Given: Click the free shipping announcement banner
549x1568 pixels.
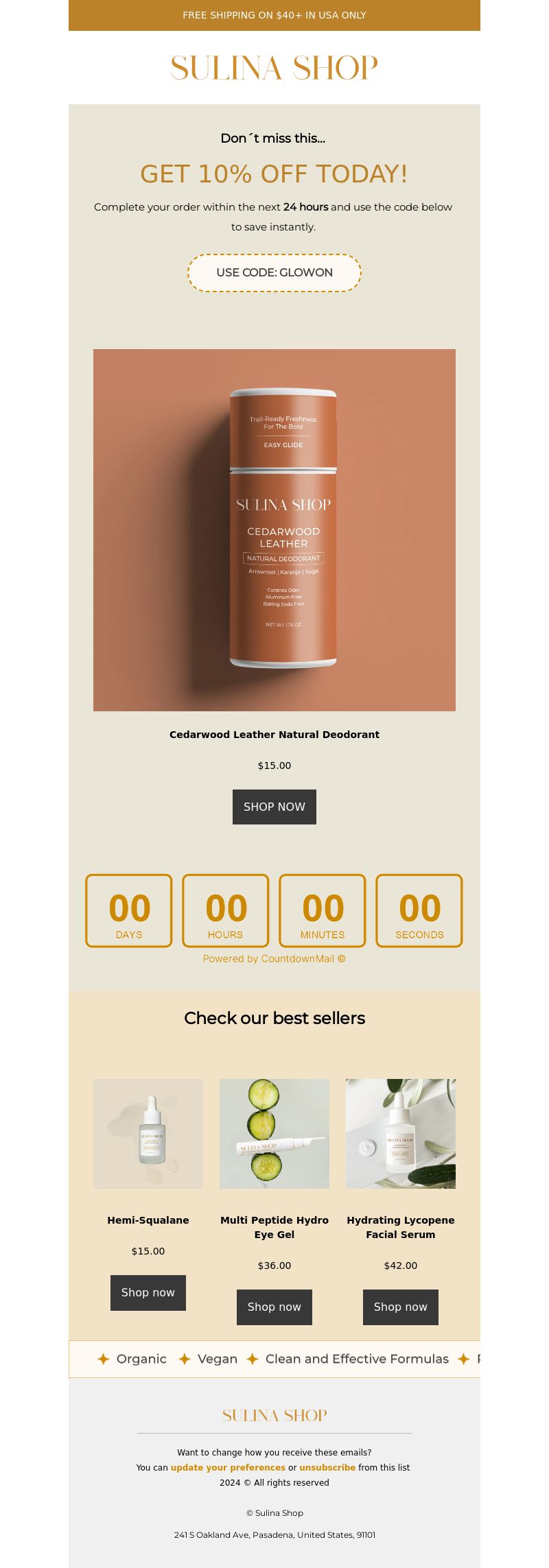Looking at the screenshot, I should [274, 15].
